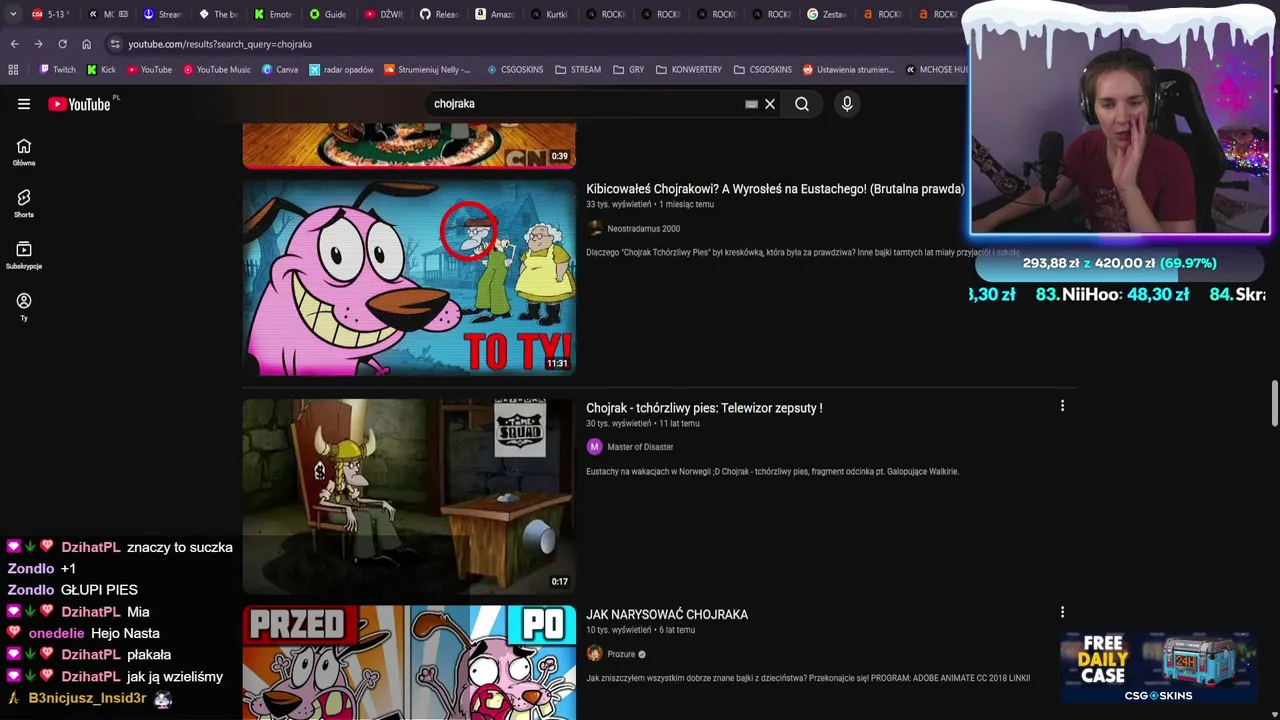Click the site info icon in address bar
The height and width of the screenshot is (720, 1280).
(x=115, y=44)
